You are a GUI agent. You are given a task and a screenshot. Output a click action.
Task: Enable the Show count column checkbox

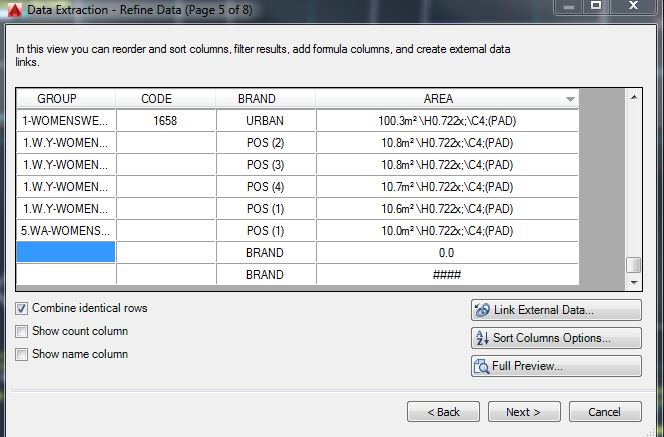[22, 331]
